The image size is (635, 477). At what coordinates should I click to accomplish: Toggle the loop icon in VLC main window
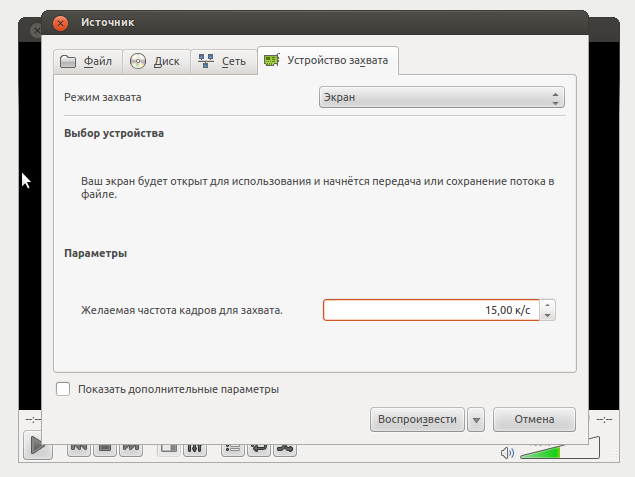point(259,449)
